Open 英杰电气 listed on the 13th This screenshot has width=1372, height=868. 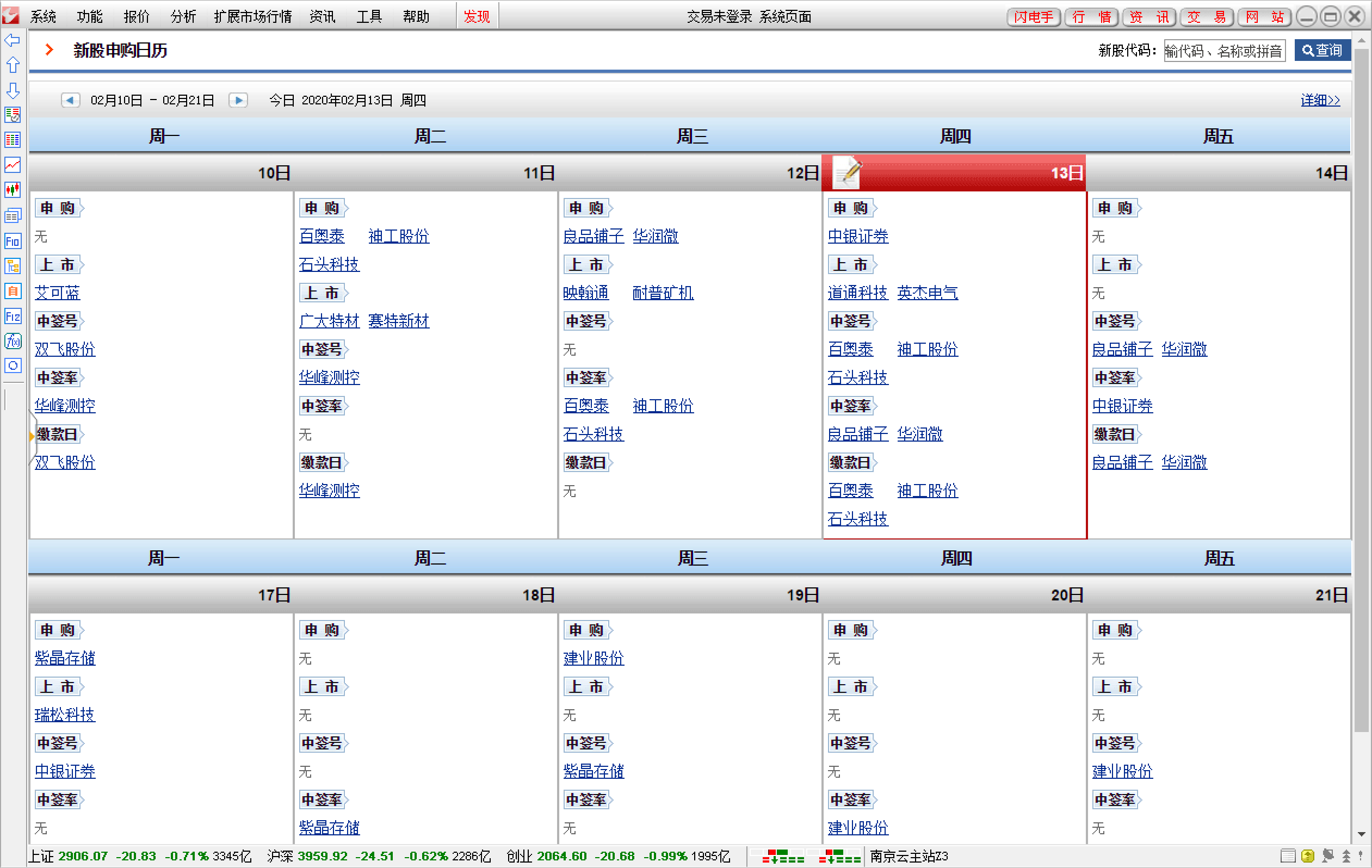[x=928, y=293]
